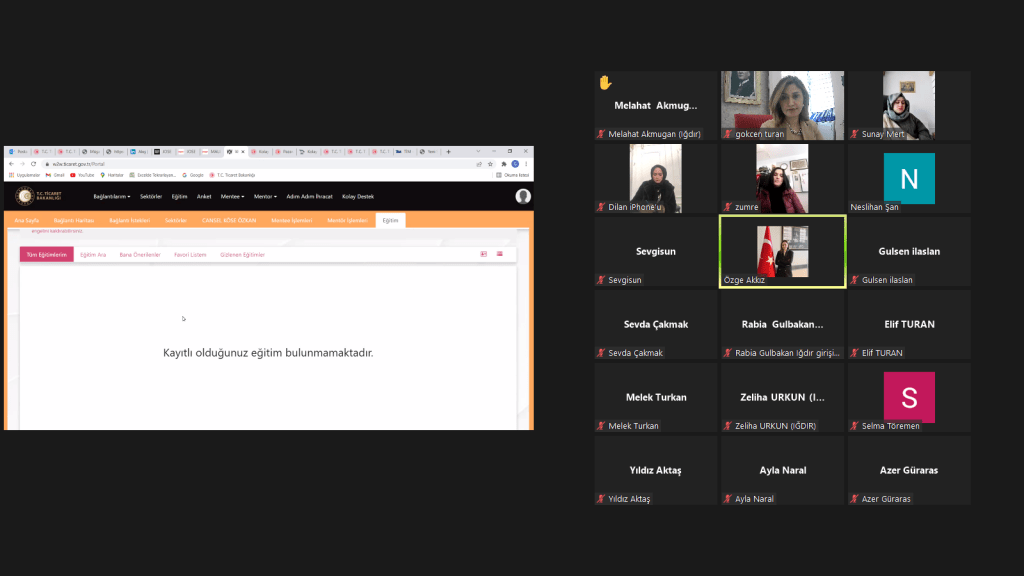The height and width of the screenshot is (576, 1024).
Task: Click the Kolay Destek link
Action: point(358,196)
